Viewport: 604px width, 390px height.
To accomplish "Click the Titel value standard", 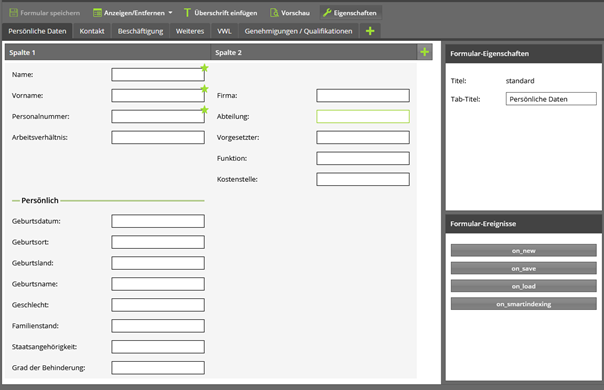I will point(520,81).
